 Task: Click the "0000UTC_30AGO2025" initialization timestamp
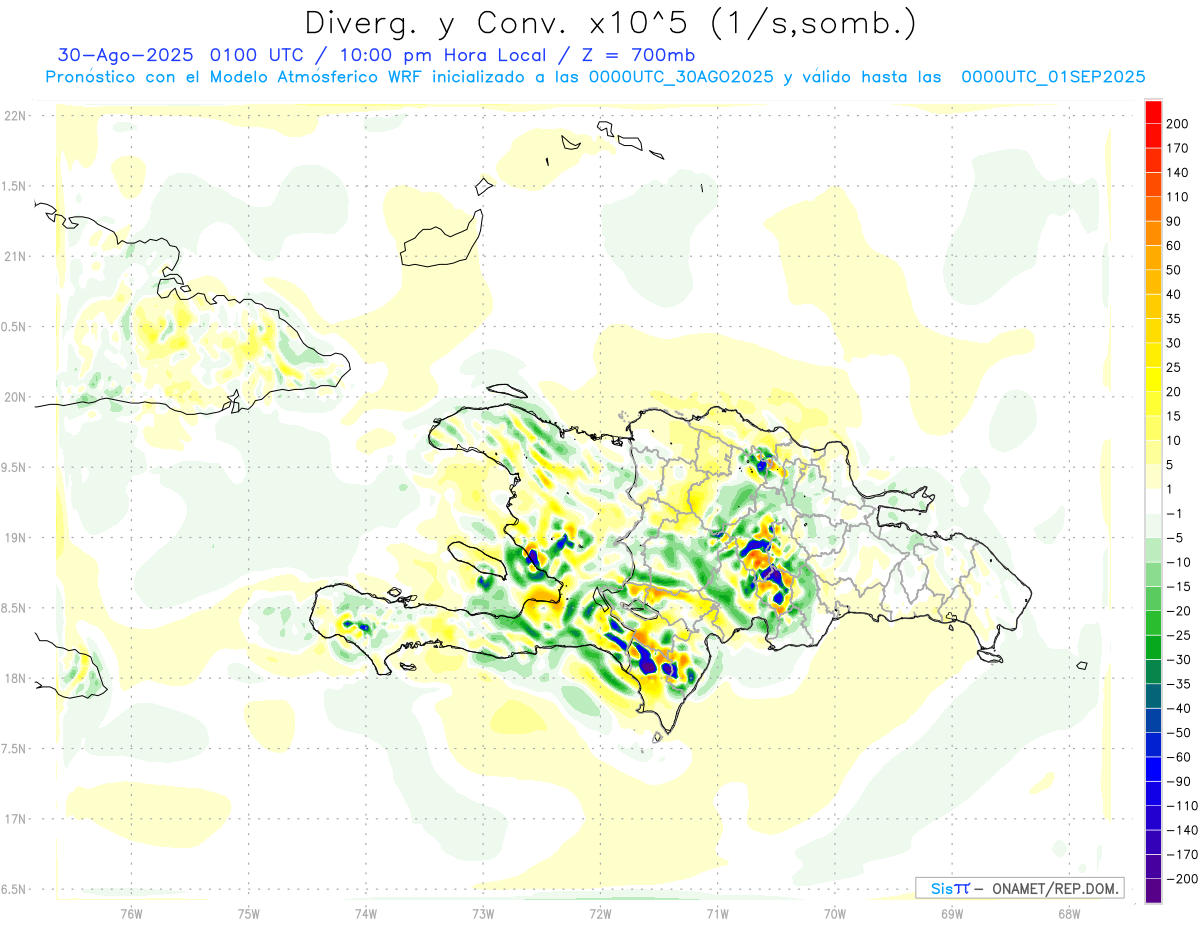(681, 77)
